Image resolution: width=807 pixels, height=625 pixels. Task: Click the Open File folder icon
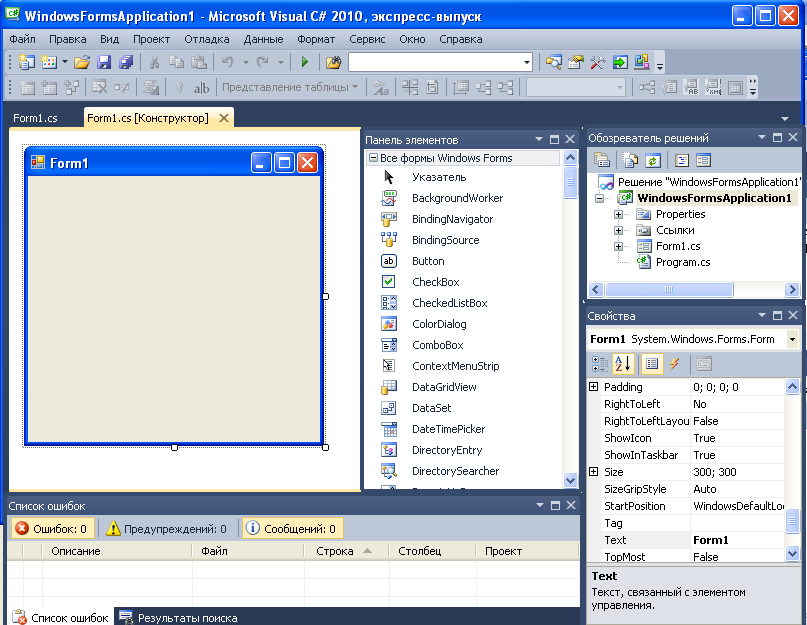click(x=82, y=62)
